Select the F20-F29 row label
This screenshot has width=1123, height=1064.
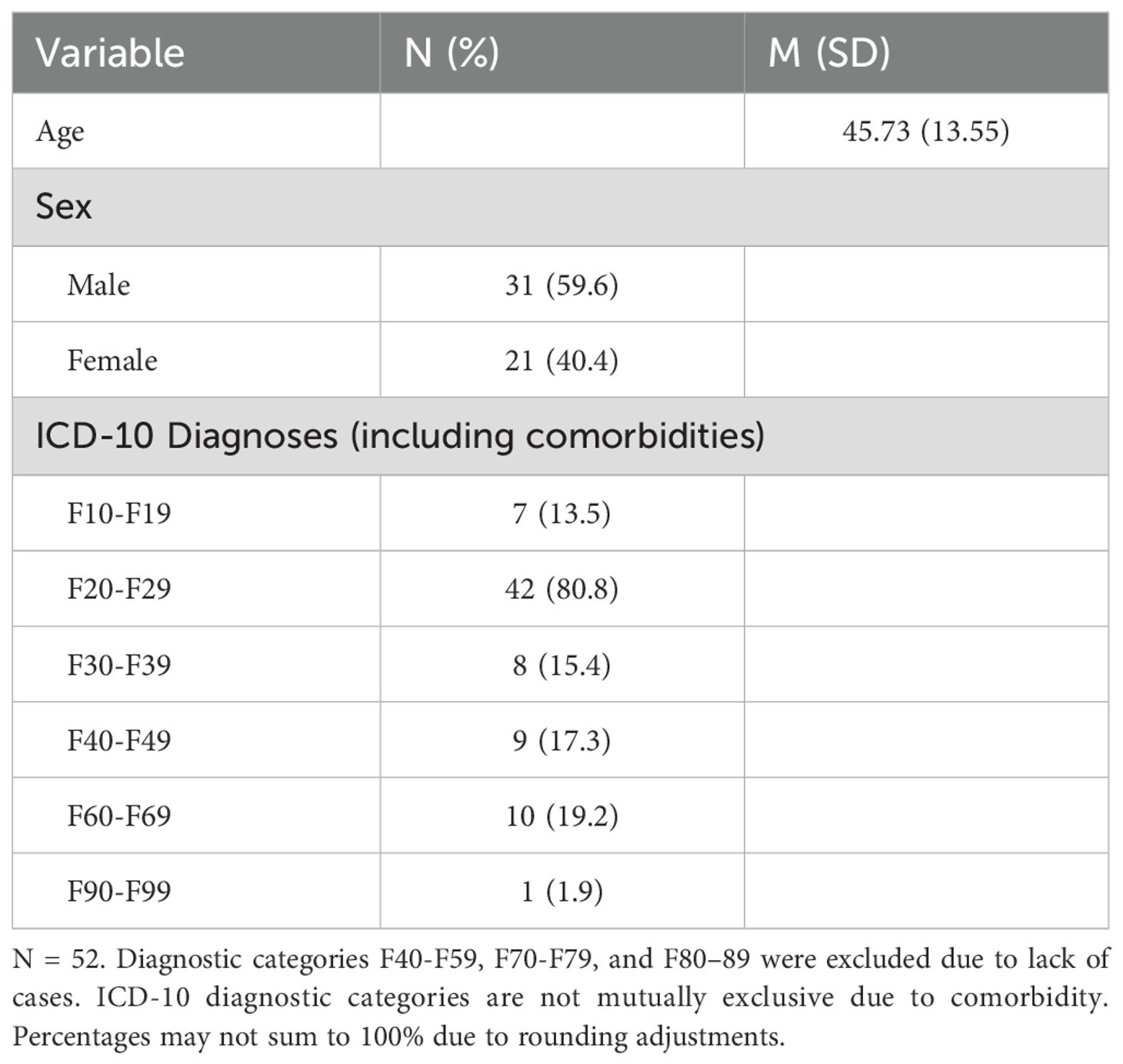pos(119,589)
